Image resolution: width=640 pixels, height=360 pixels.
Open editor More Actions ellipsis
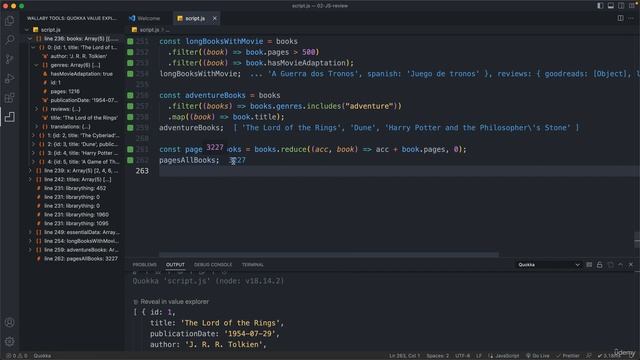631,18
